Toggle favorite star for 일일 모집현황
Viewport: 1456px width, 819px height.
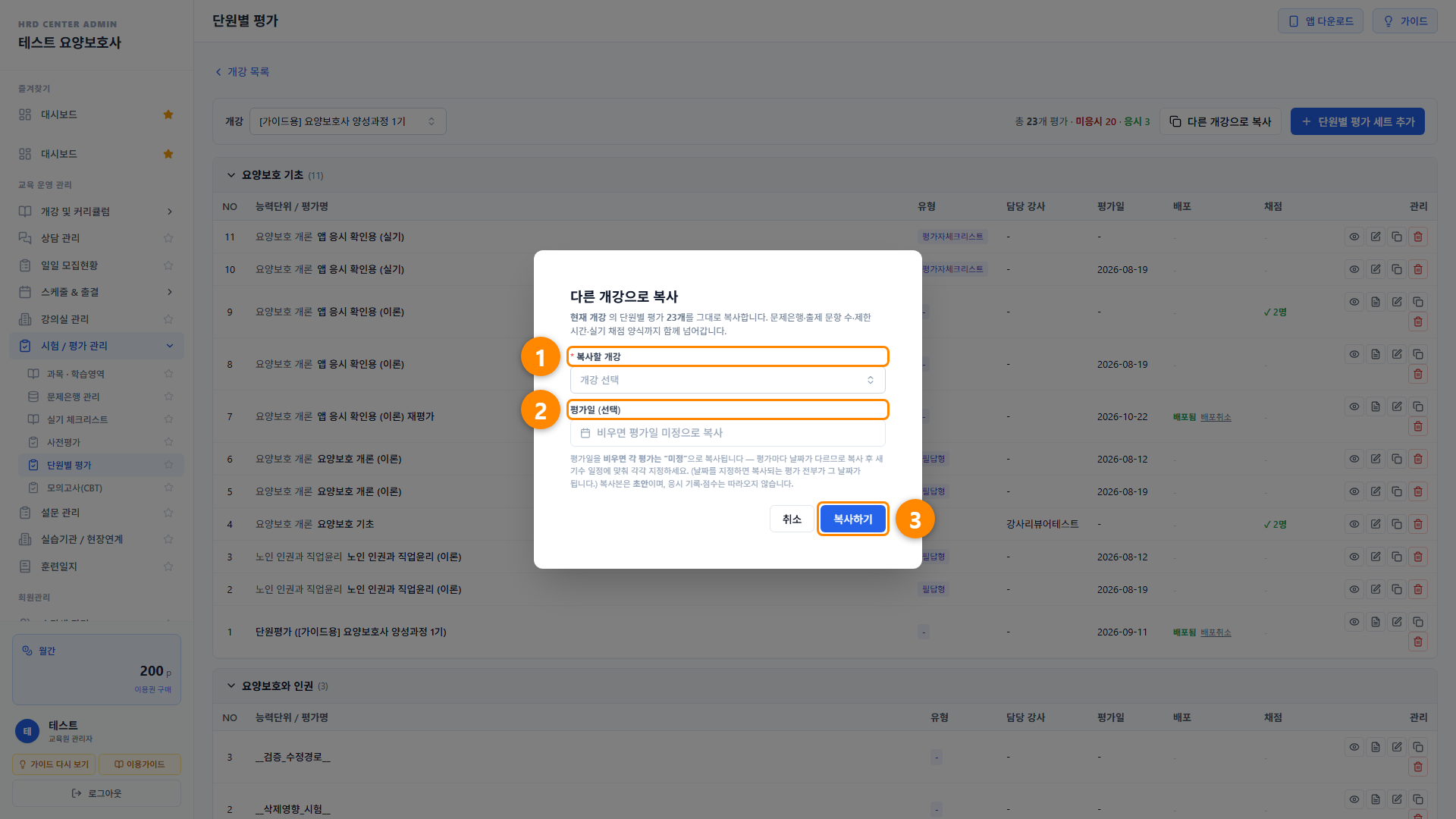click(168, 265)
